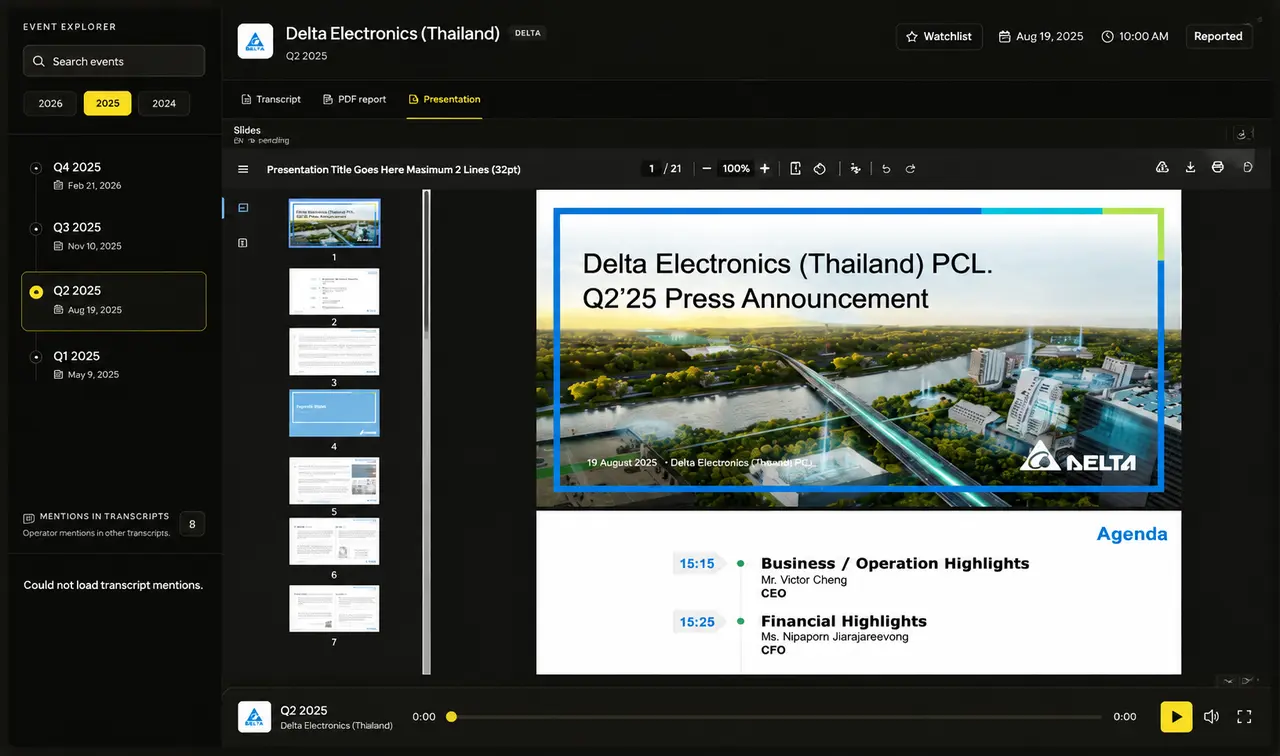1280x756 pixels.
Task: Click the rightmost PDF toolbar icon
Action: [1248, 167]
